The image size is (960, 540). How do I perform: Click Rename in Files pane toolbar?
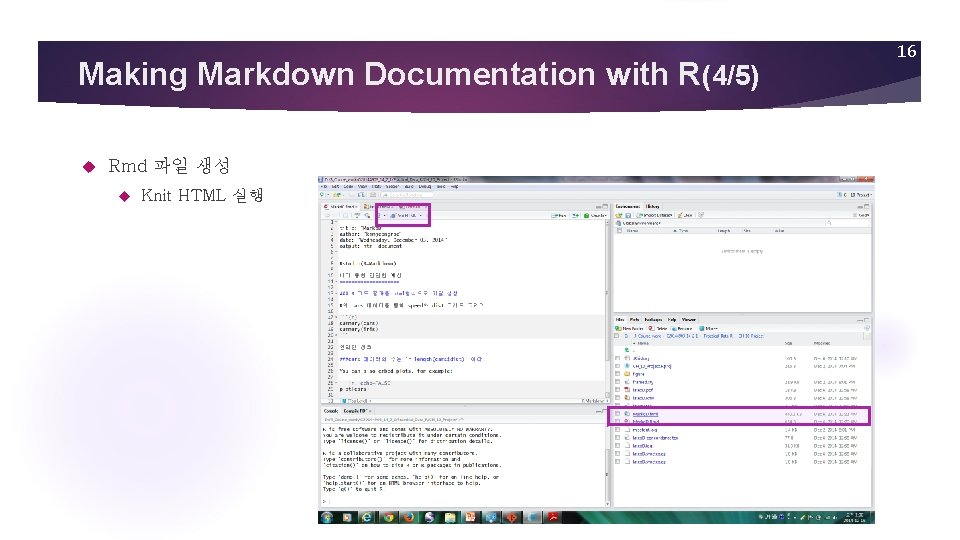(x=681, y=329)
